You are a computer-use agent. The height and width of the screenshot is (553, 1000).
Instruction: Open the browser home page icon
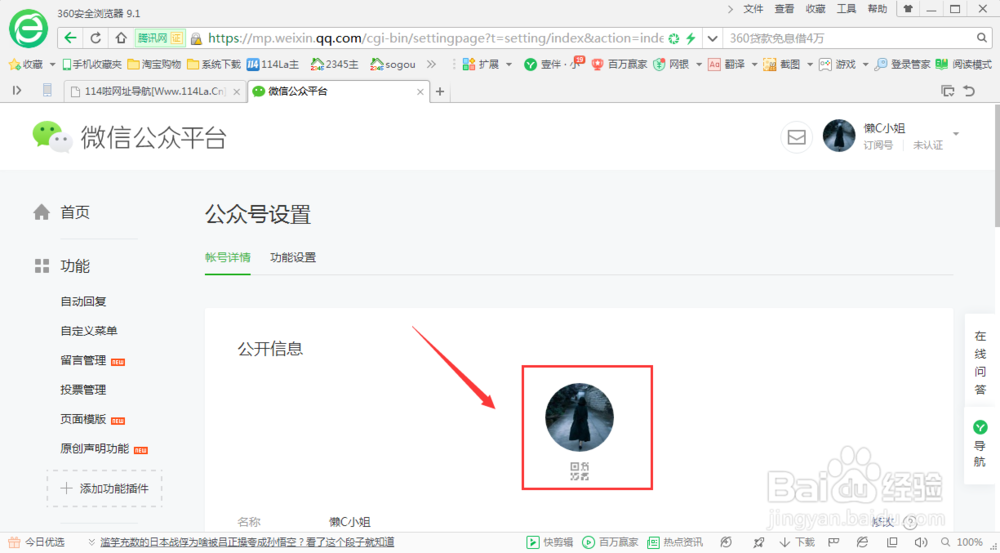click(121, 38)
